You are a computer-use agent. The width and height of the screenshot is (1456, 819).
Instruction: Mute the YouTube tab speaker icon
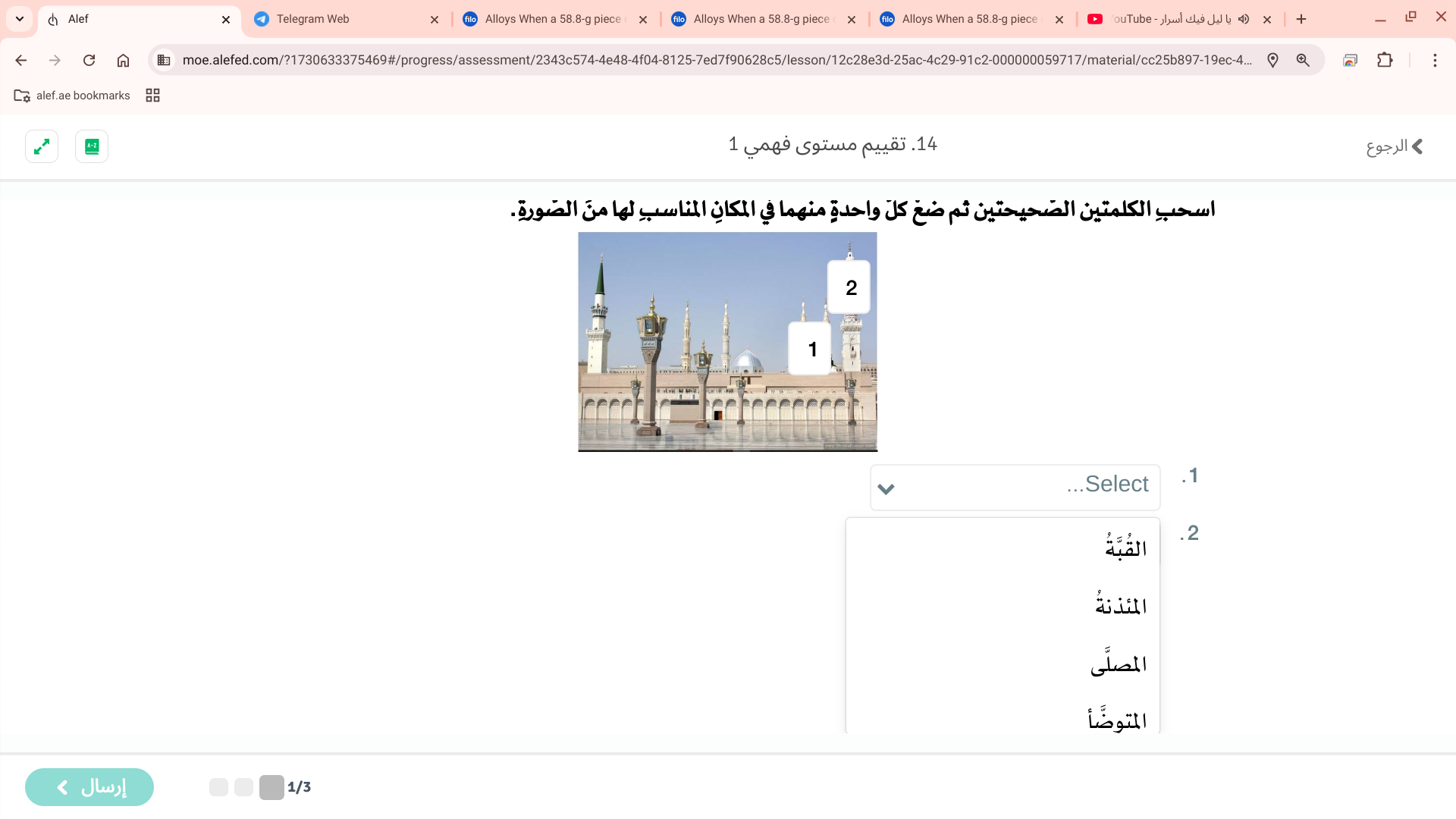pyautogui.click(x=1244, y=19)
